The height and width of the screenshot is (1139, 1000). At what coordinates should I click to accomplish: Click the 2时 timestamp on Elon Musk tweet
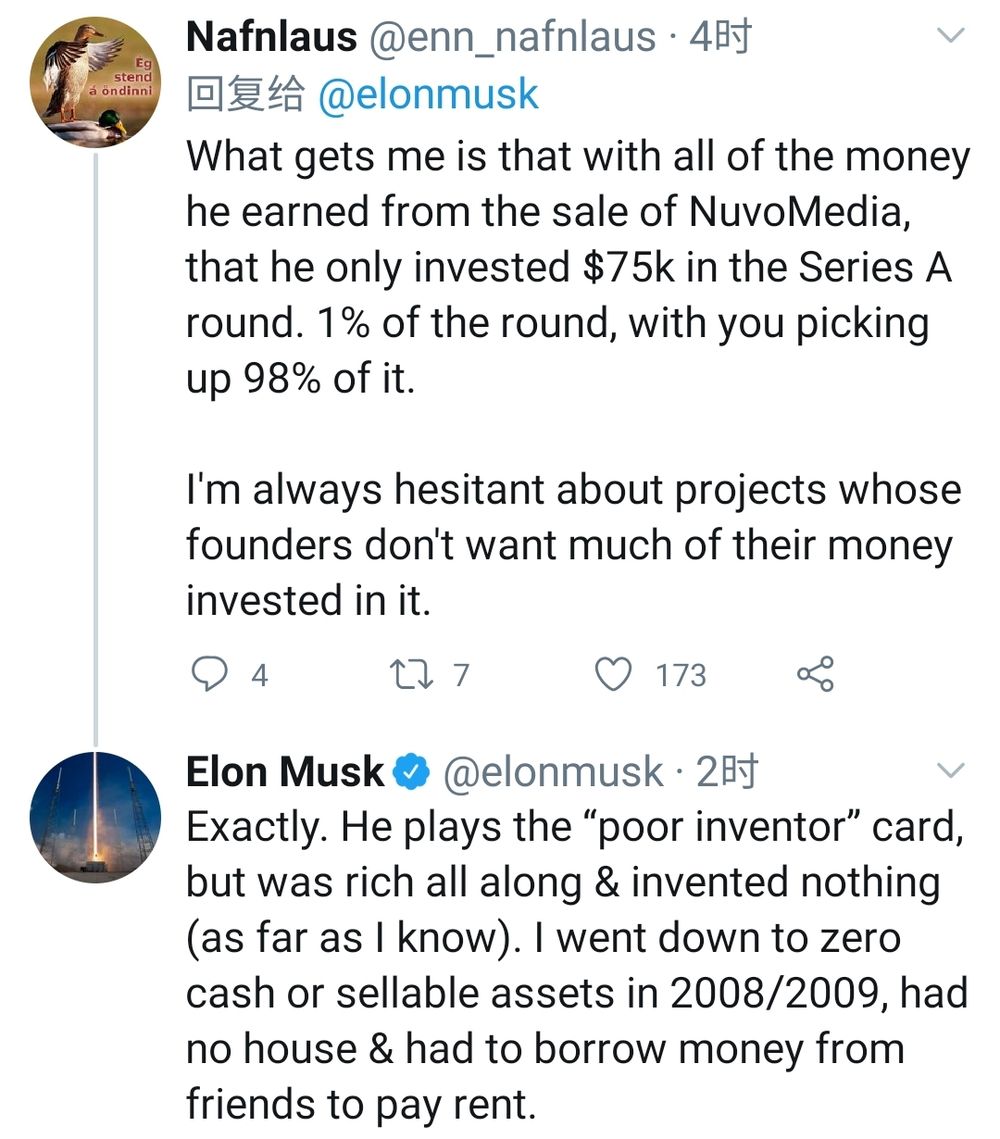[727, 772]
